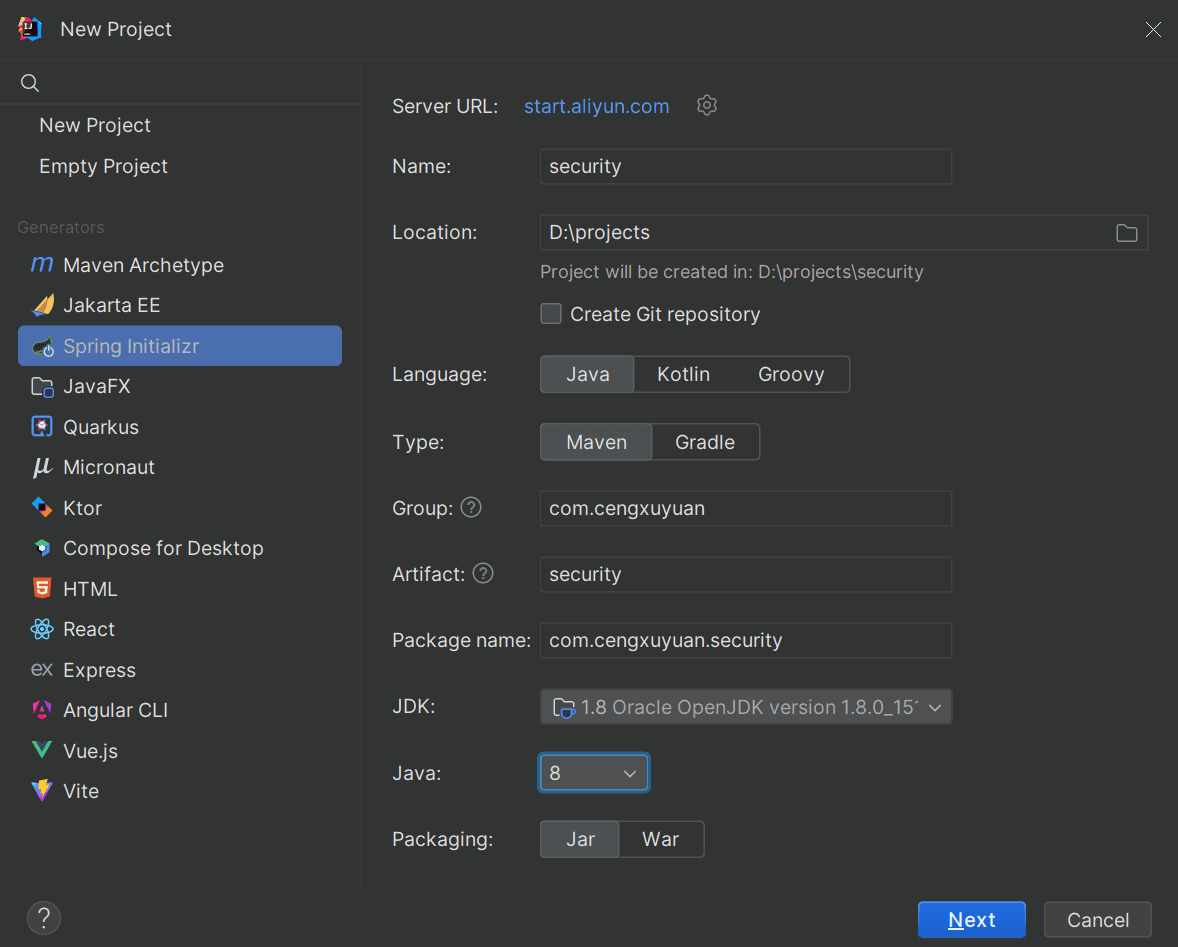Viewport: 1178px width, 947px height.
Task: Open start.aliyun.com server link
Action: coord(597,106)
